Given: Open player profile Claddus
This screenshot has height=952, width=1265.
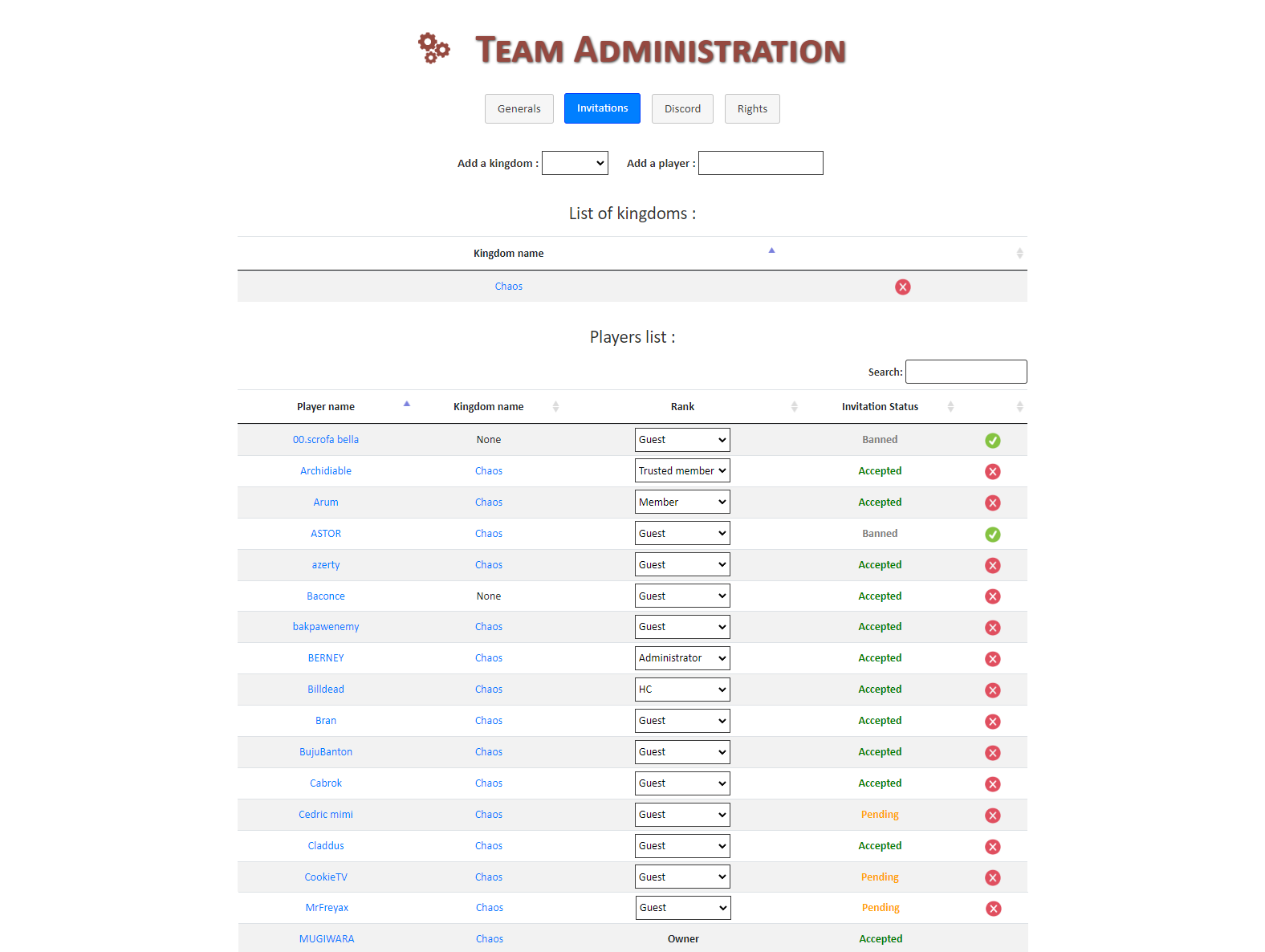Looking at the screenshot, I should (x=326, y=846).
